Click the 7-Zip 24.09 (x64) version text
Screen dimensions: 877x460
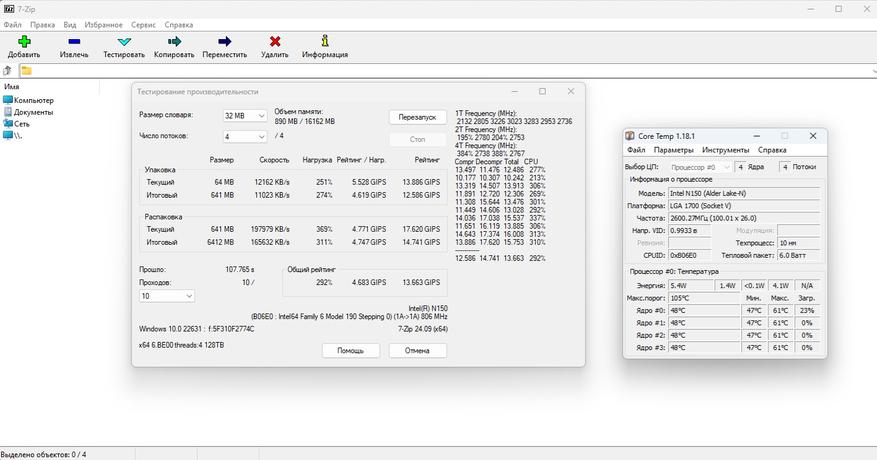423,329
